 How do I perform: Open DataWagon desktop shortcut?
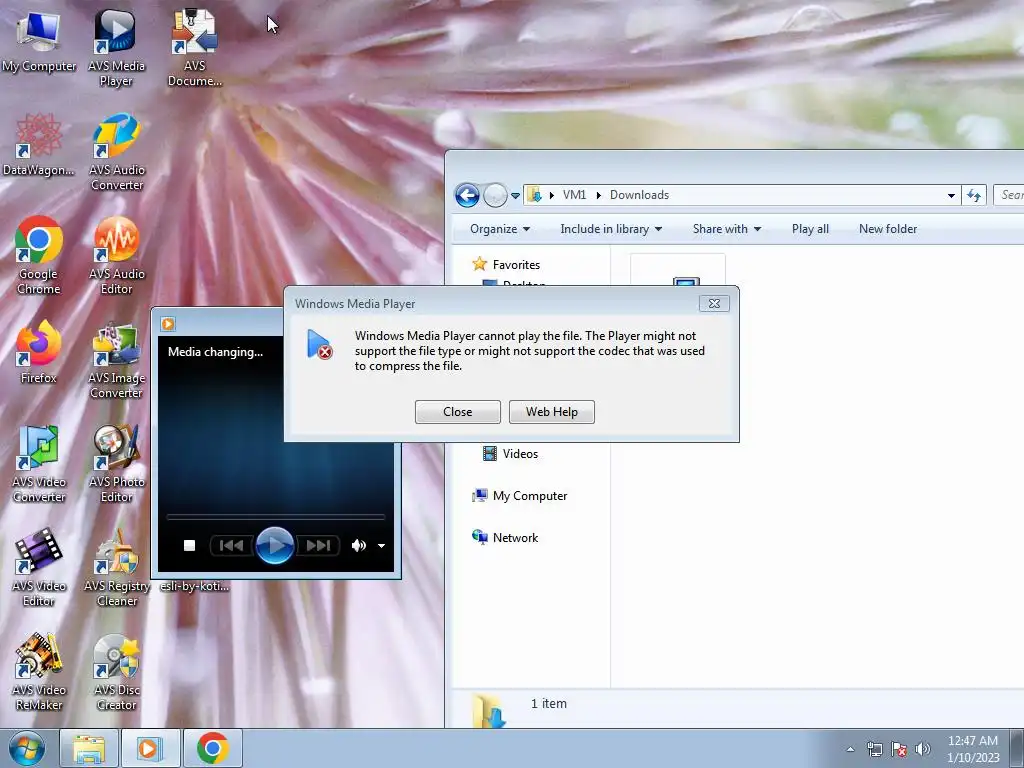coord(39,145)
